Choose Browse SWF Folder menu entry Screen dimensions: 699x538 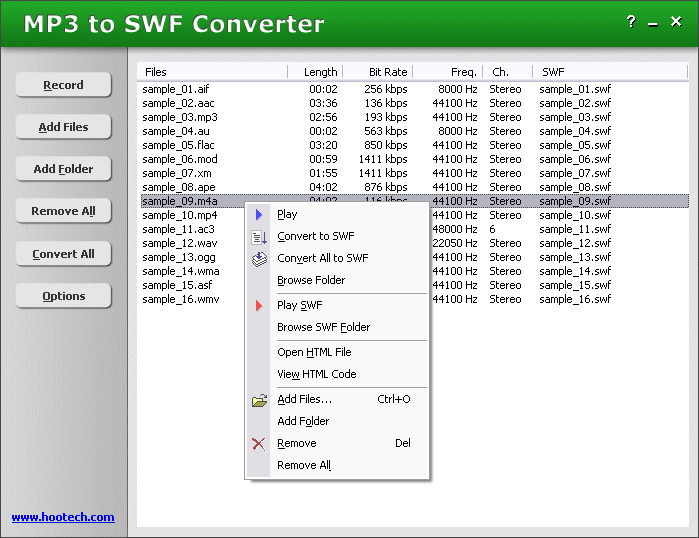tap(323, 327)
